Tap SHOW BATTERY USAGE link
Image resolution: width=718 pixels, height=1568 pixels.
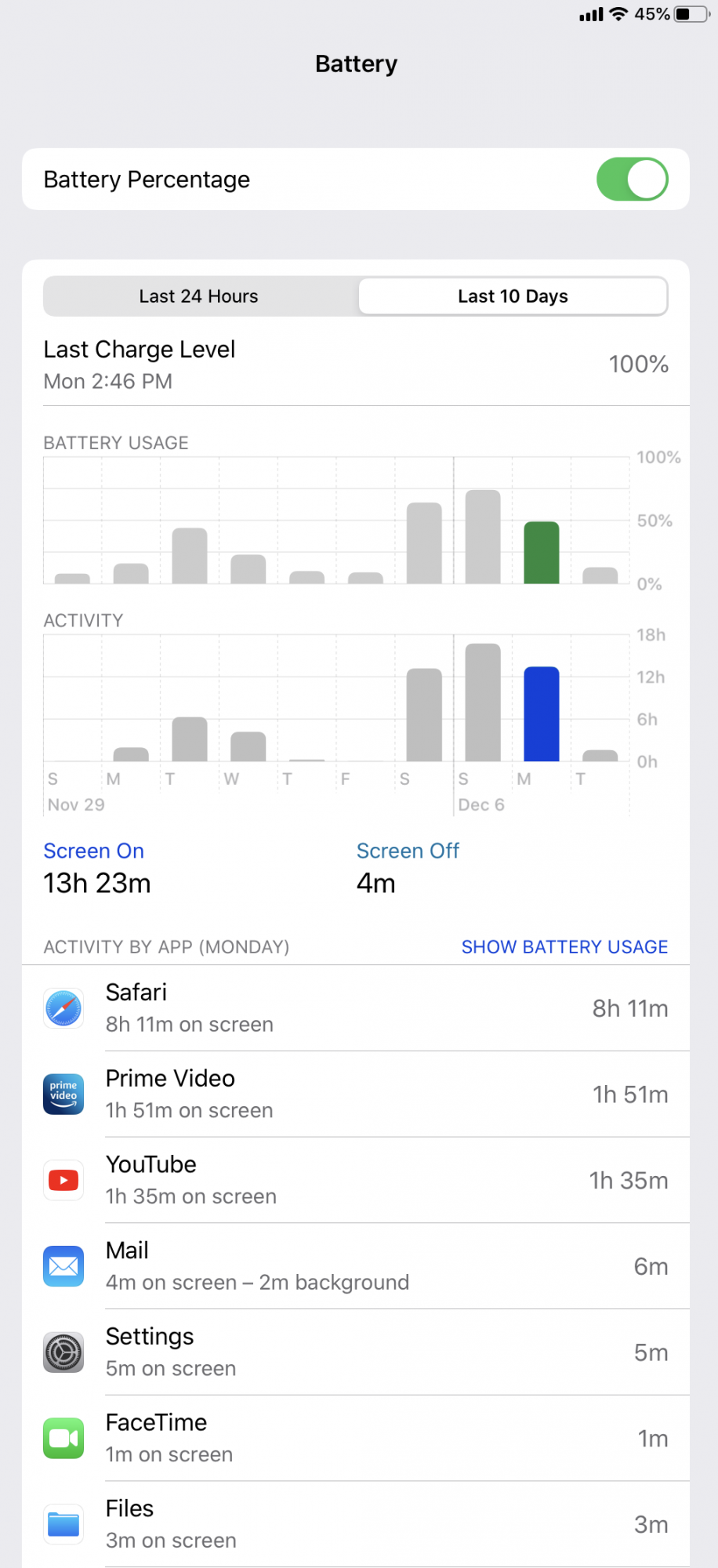coord(564,947)
